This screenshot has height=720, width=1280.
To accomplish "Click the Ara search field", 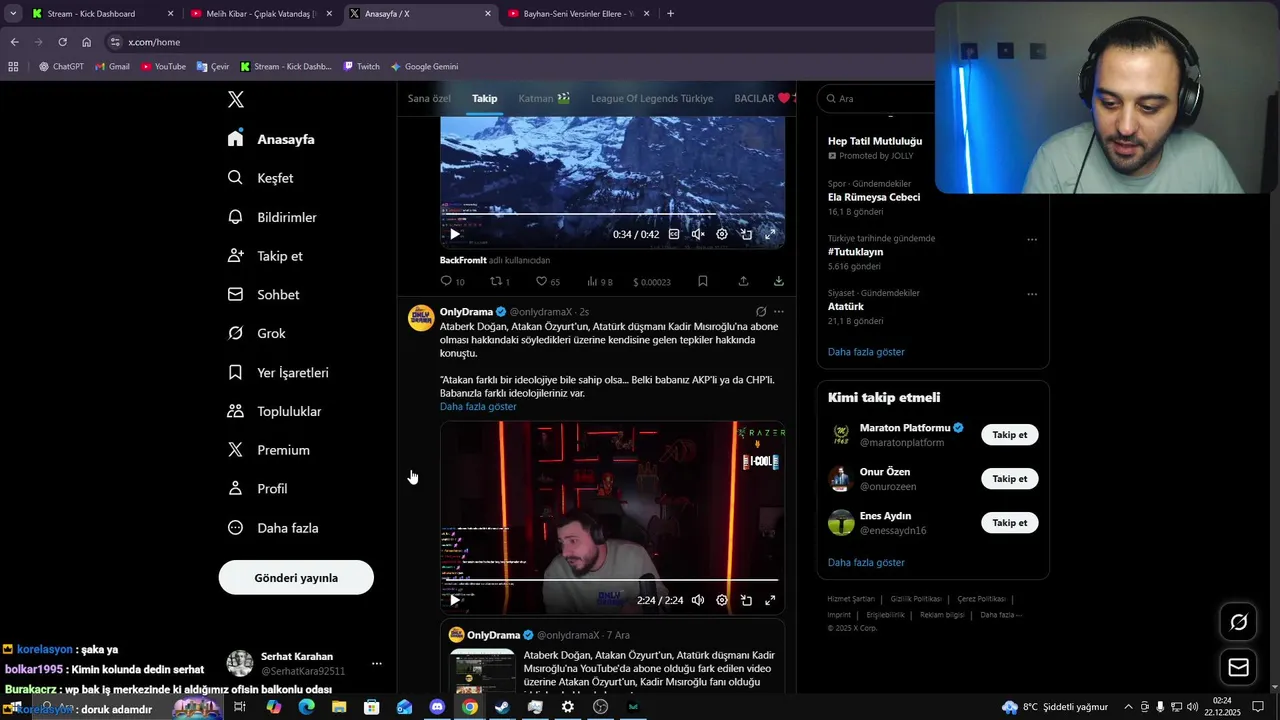I will coord(877,98).
